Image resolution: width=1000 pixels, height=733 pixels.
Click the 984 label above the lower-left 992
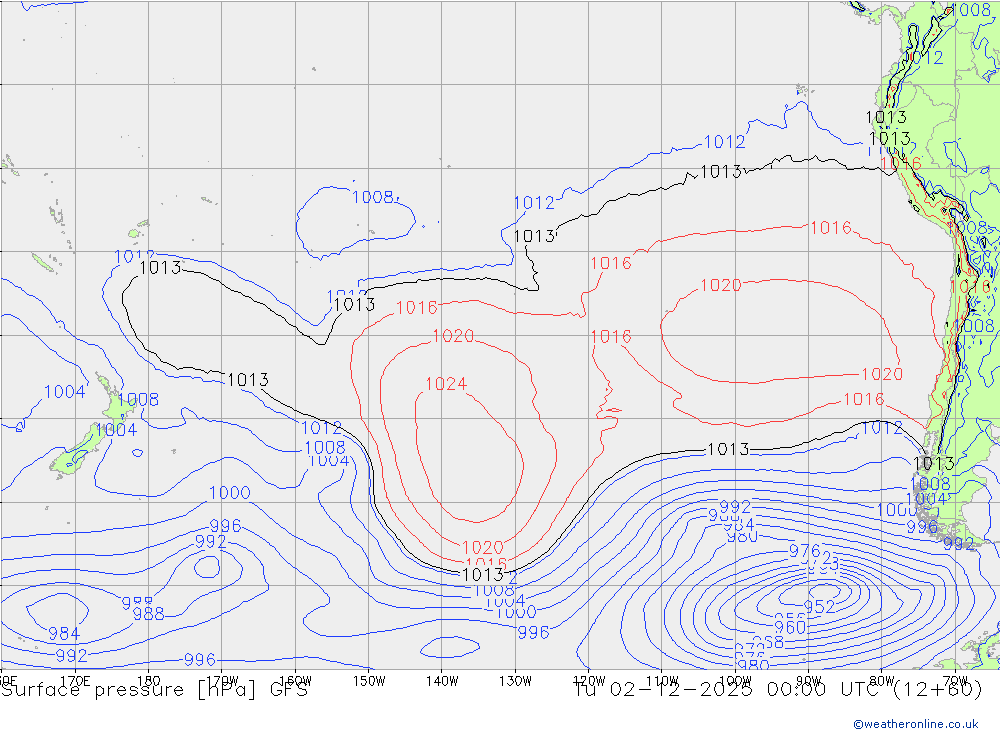[64, 633]
